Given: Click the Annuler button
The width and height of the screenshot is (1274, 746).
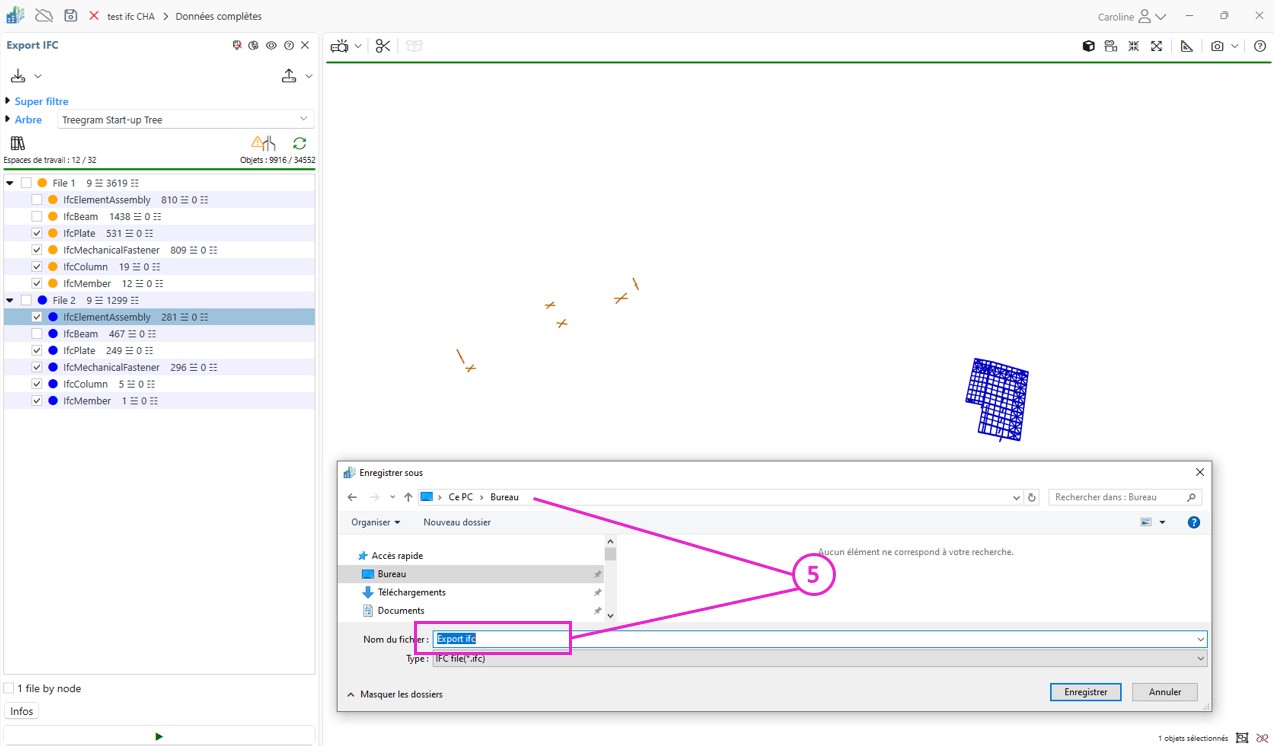Looking at the screenshot, I should (x=1165, y=692).
